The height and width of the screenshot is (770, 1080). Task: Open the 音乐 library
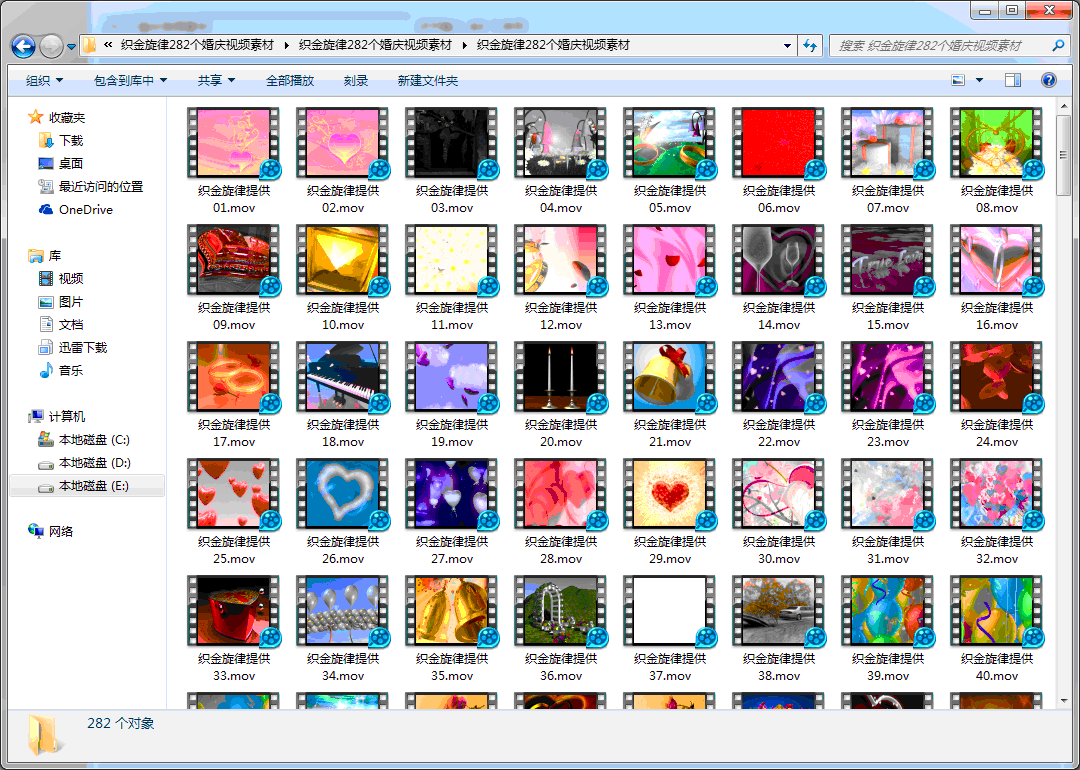pyautogui.click(x=70, y=371)
